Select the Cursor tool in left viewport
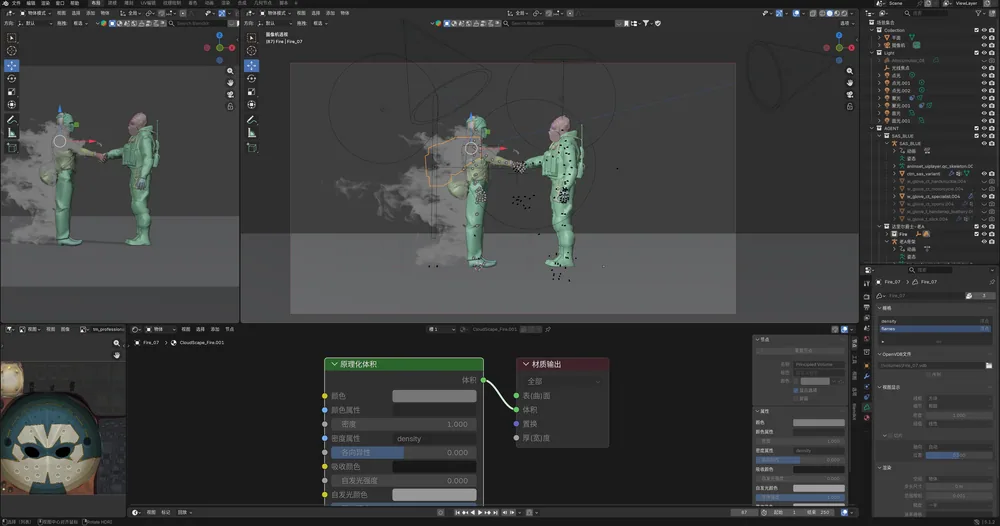The height and width of the screenshot is (526, 1000). [11, 51]
